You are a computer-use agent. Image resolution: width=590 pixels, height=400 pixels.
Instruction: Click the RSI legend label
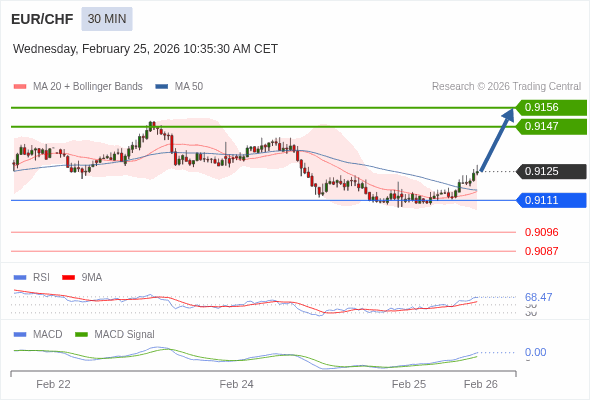pos(41,278)
